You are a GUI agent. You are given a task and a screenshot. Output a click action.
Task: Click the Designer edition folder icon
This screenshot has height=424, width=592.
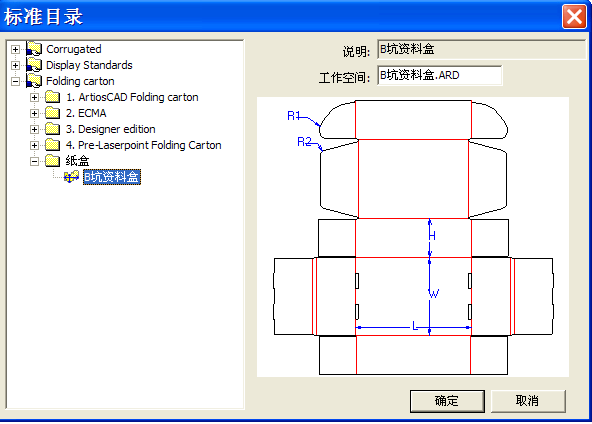(52, 129)
